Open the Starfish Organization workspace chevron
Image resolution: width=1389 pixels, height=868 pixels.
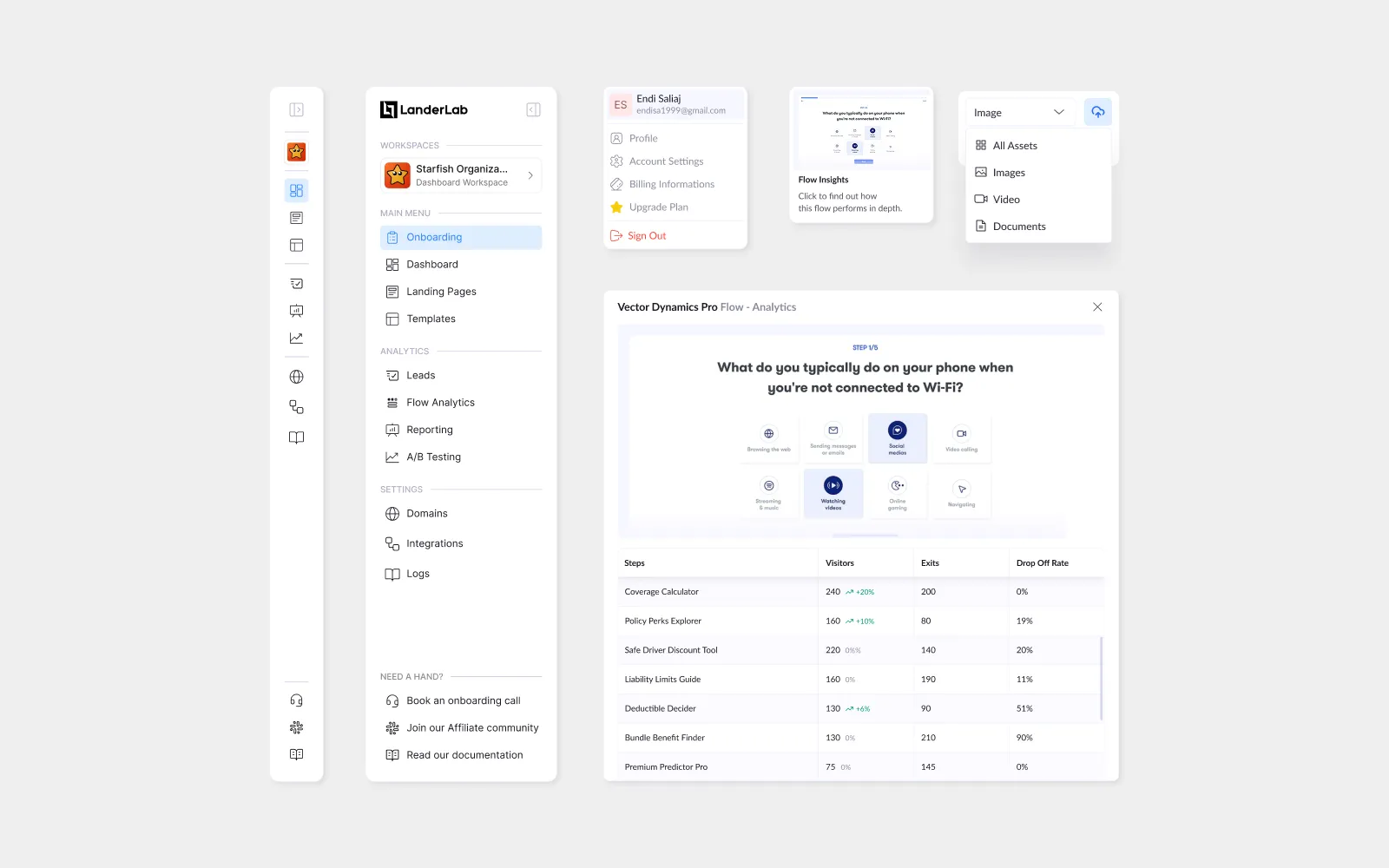(x=530, y=174)
